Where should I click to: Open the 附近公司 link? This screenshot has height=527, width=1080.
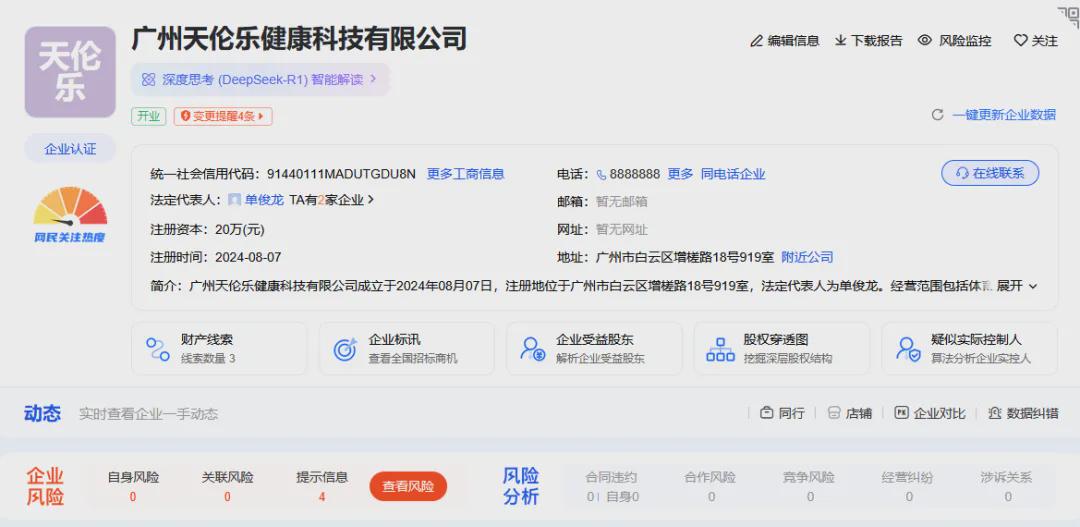coord(807,257)
